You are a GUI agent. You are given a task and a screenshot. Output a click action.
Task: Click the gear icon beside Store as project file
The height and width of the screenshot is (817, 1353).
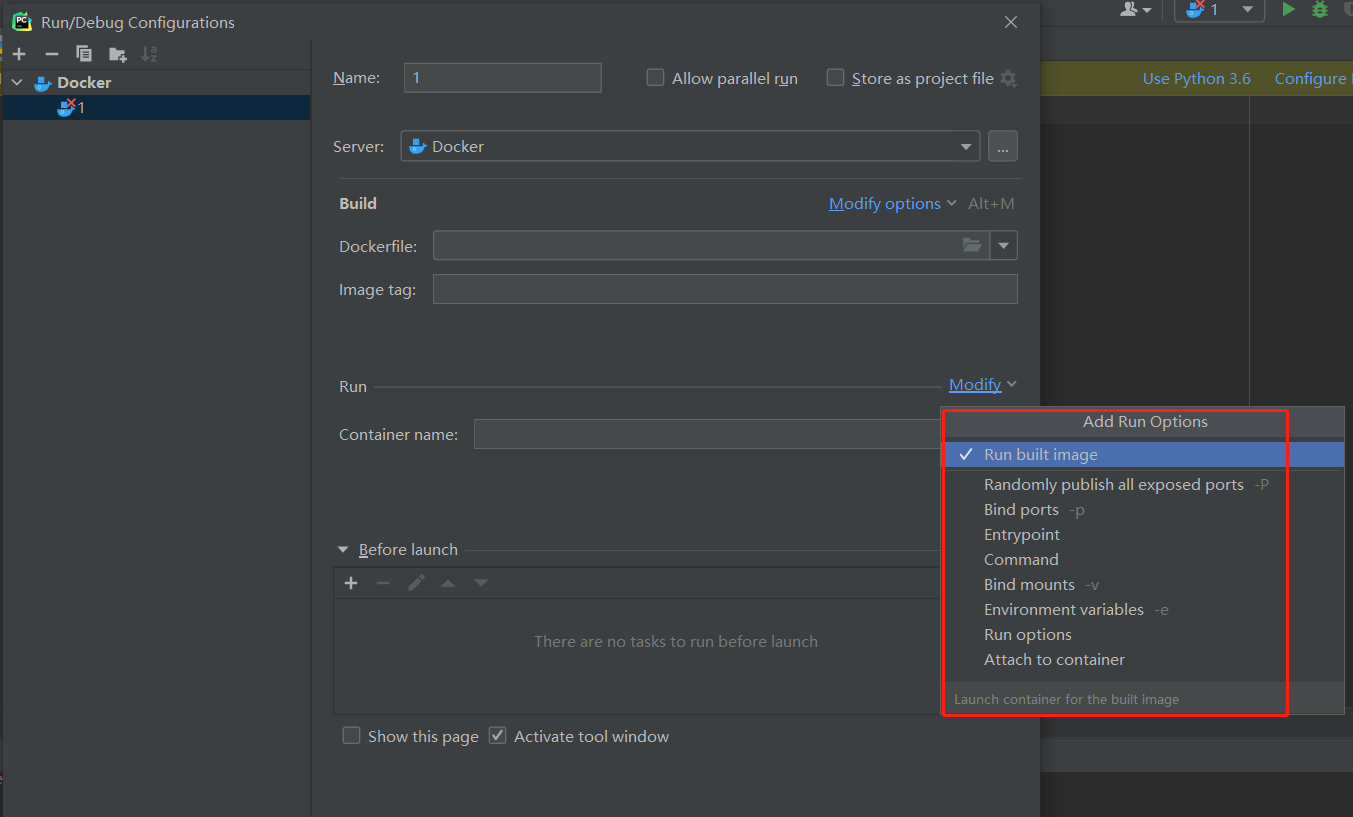coord(1008,78)
